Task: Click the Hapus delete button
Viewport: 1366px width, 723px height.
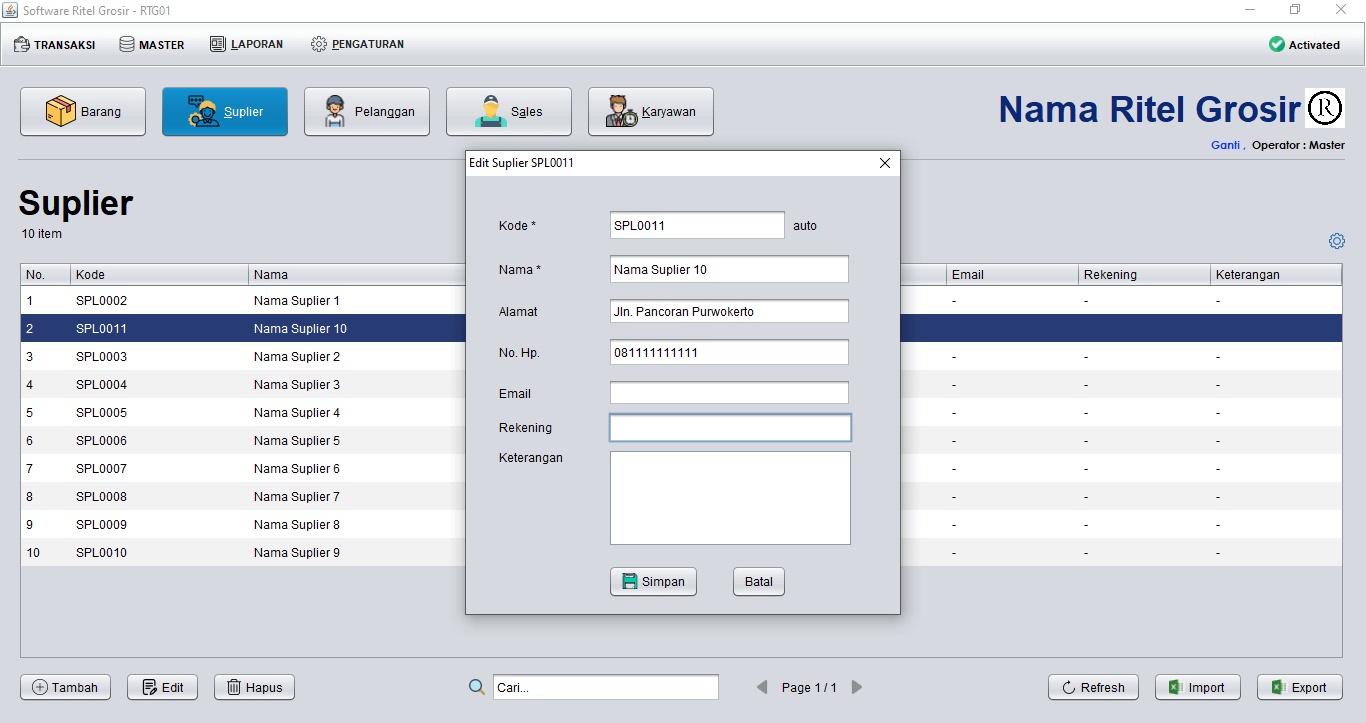Action: point(254,687)
